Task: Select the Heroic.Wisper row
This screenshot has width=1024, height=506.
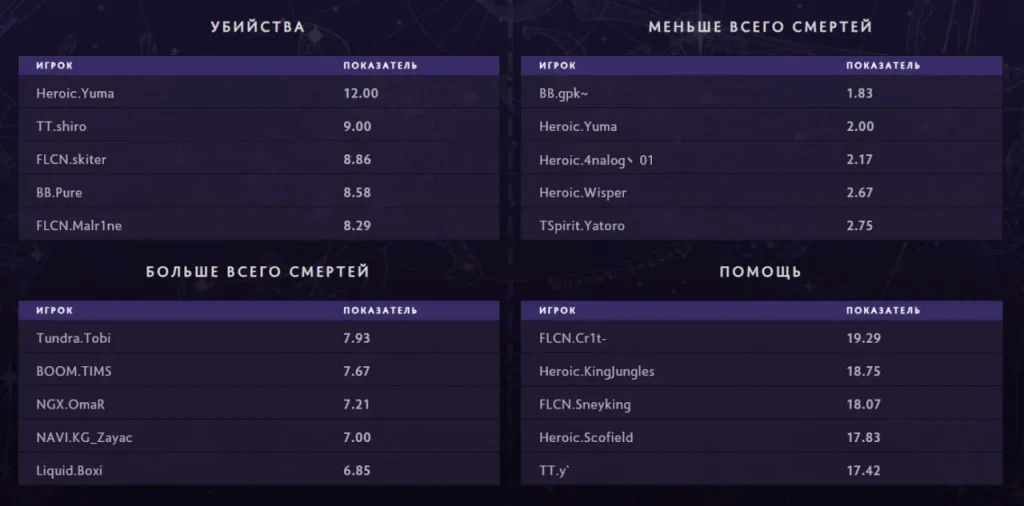Action: (761, 193)
